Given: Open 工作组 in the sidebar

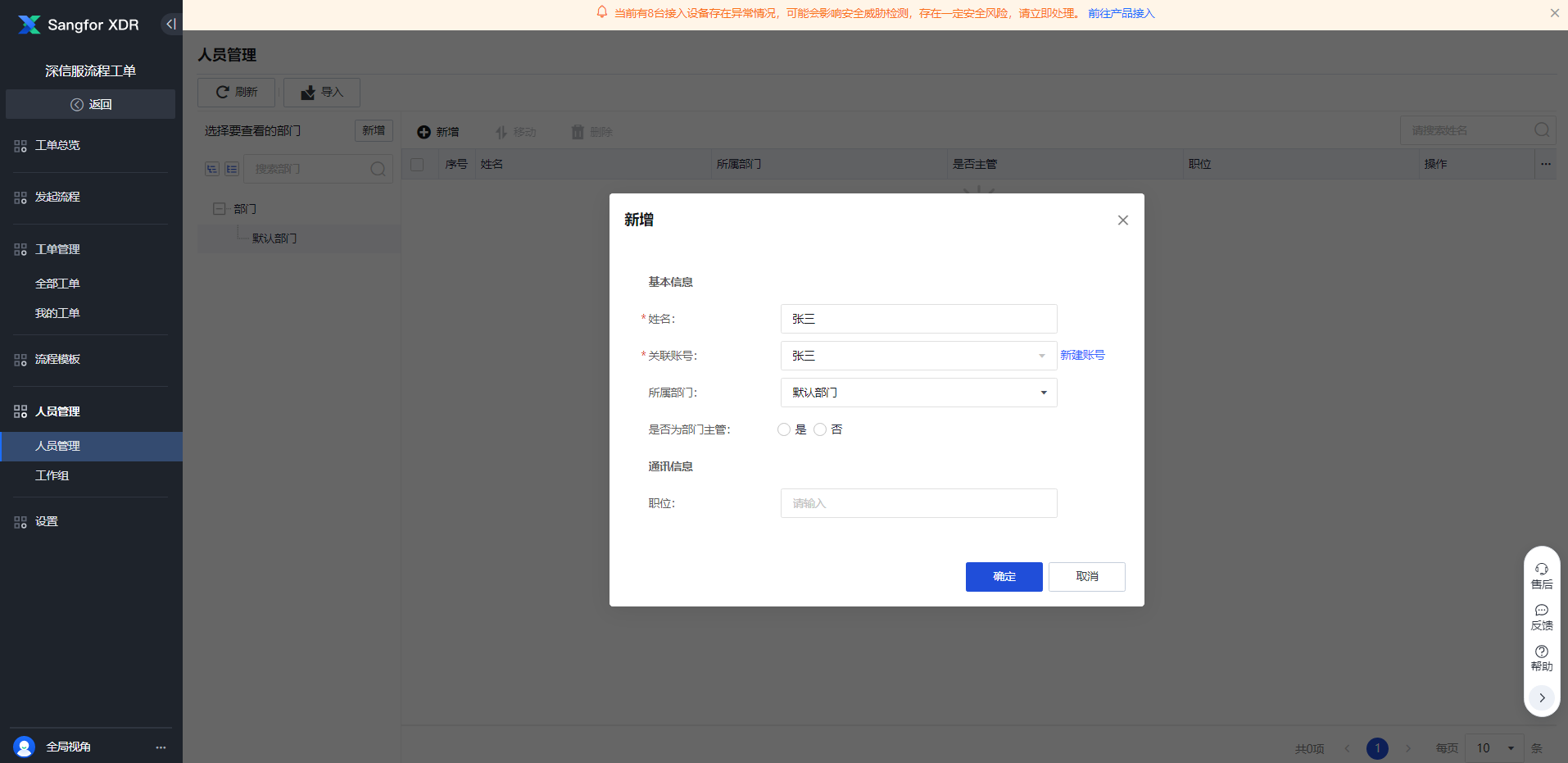Looking at the screenshot, I should (x=52, y=475).
